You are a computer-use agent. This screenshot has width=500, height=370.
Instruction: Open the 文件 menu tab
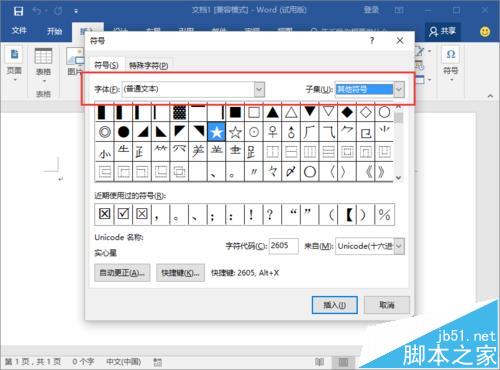click(19, 31)
